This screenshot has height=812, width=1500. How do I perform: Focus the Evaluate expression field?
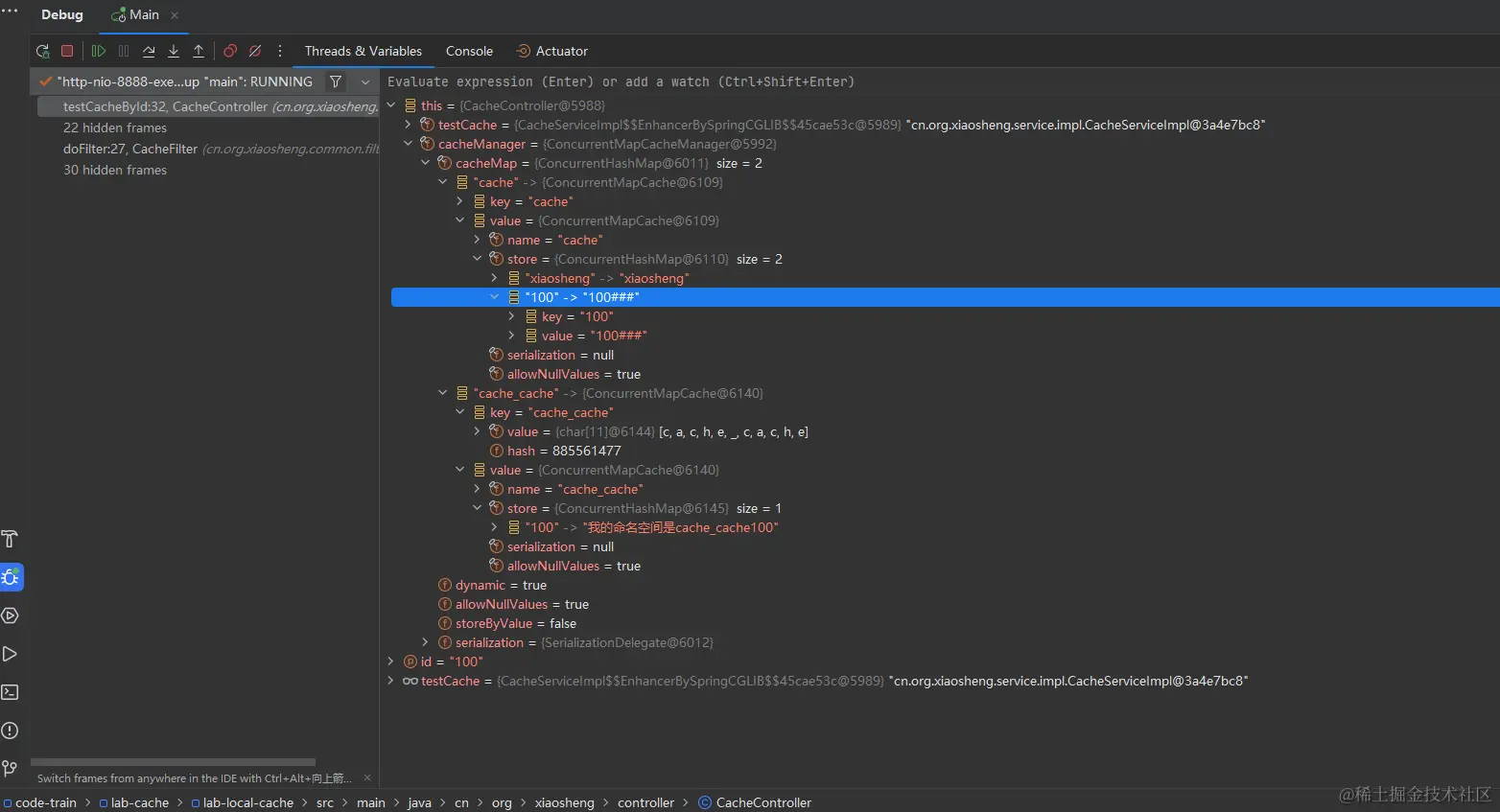[940, 82]
